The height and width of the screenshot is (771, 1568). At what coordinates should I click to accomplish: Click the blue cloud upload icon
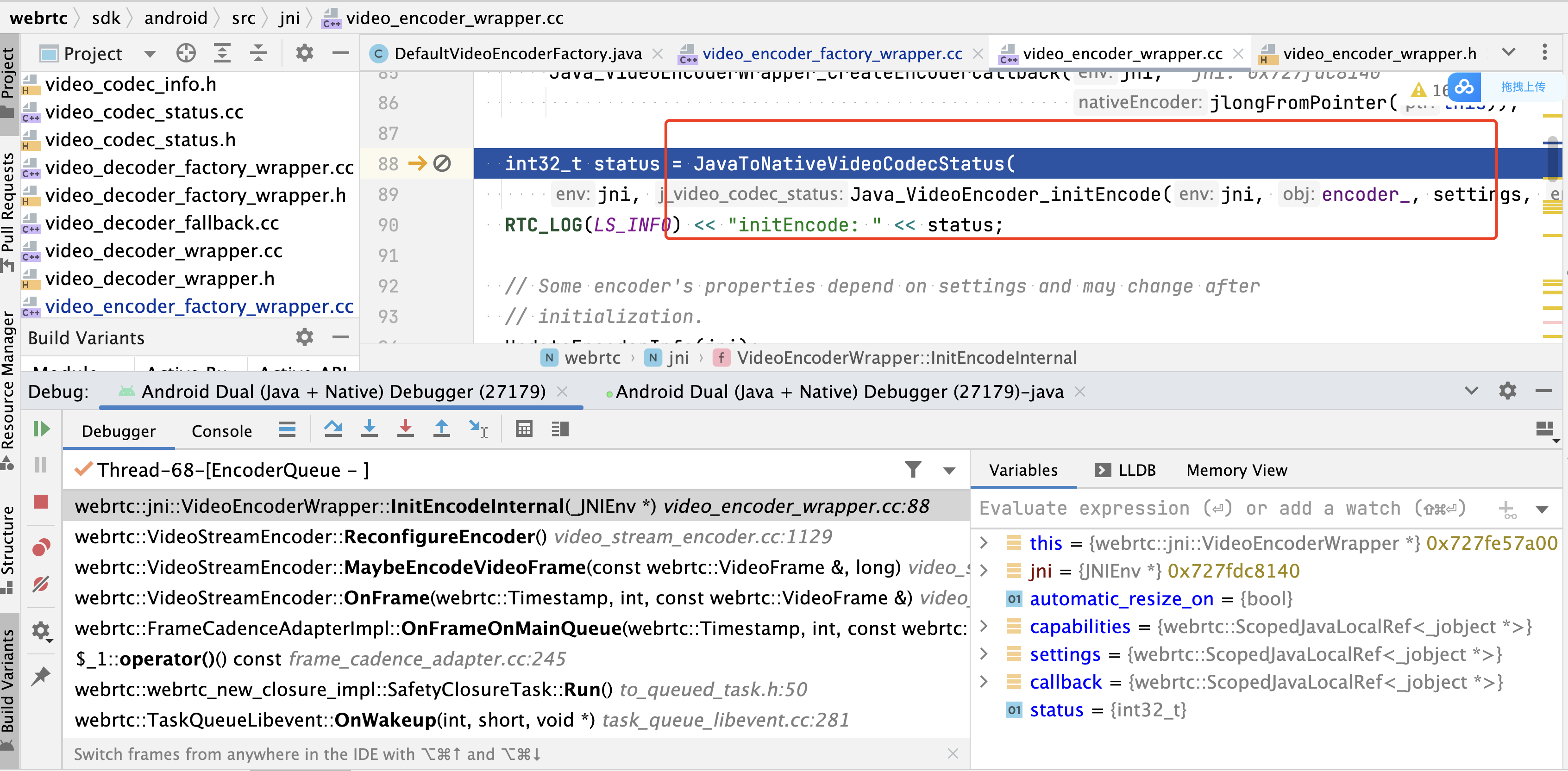click(1464, 87)
